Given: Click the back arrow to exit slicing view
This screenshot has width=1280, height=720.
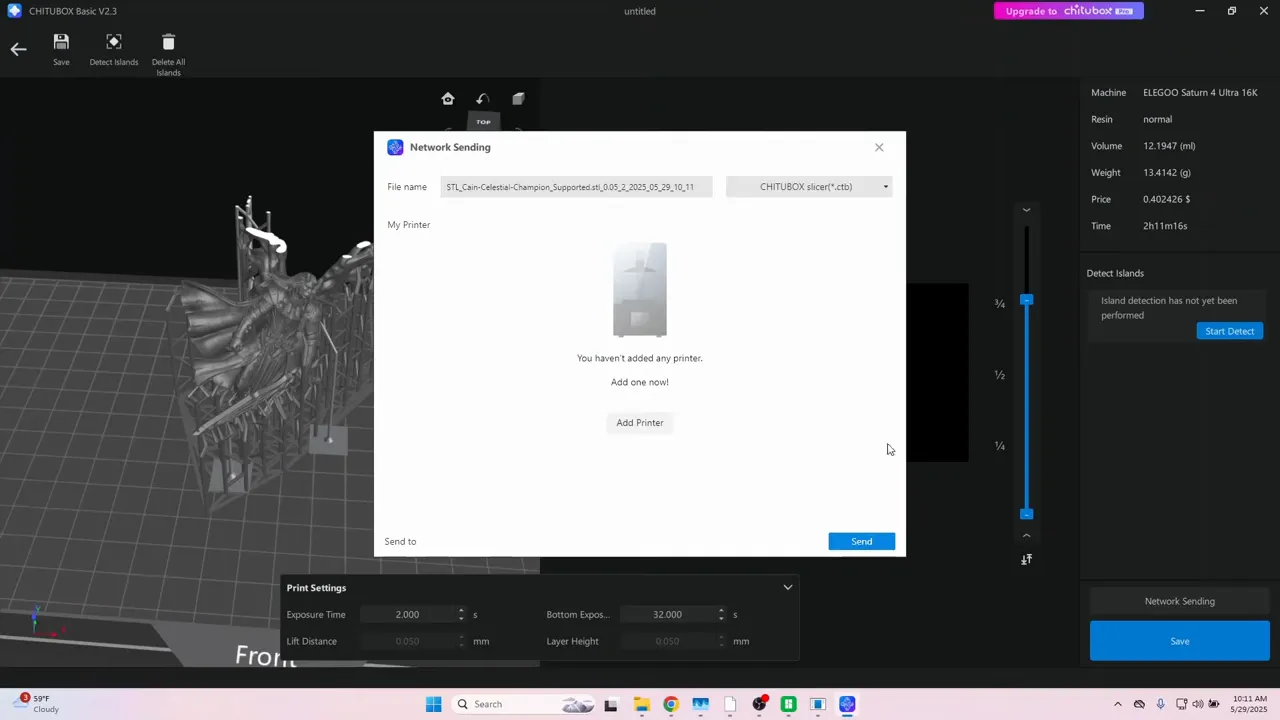Looking at the screenshot, I should 18,48.
